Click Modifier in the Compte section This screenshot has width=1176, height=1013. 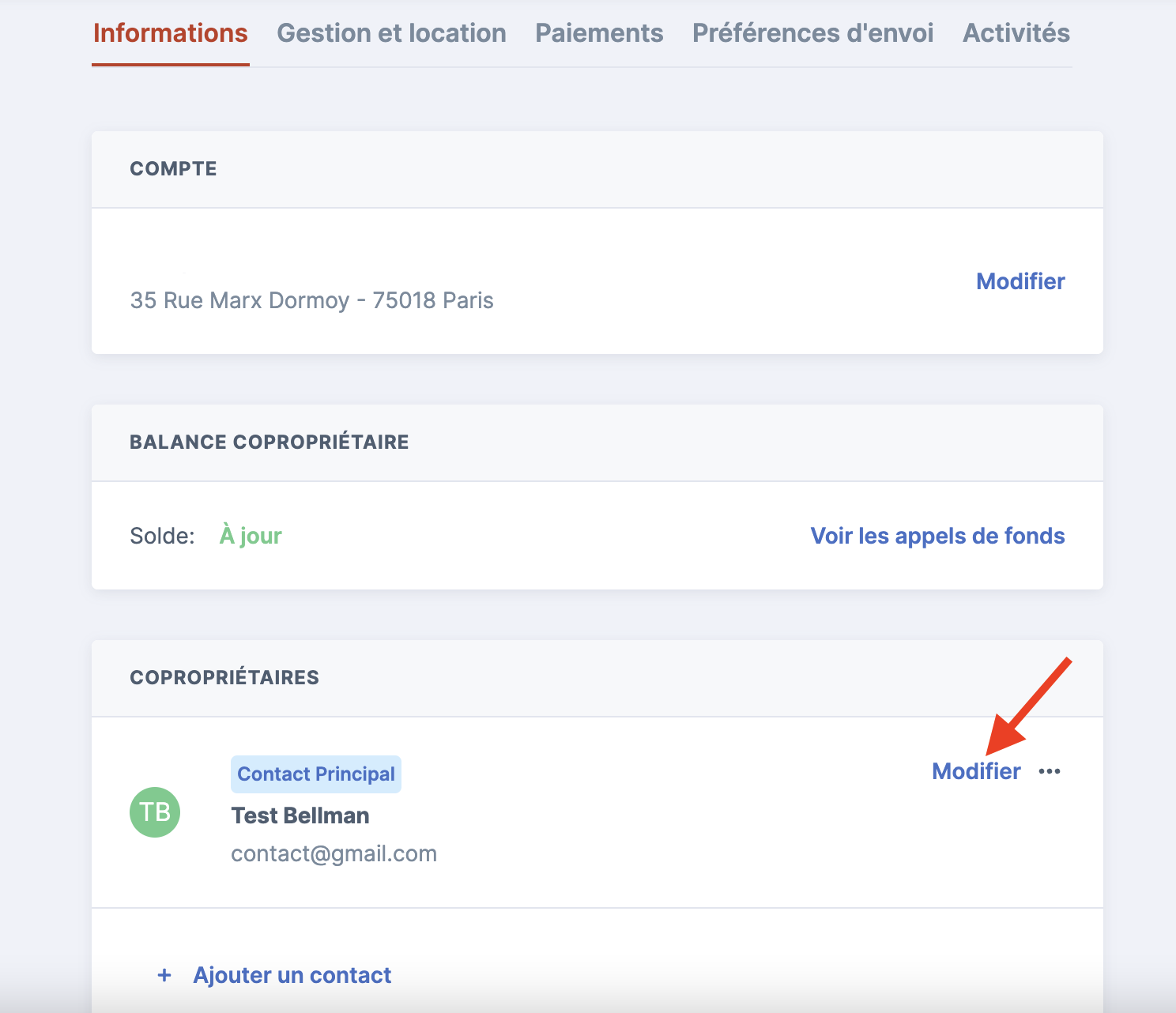tap(1020, 281)
